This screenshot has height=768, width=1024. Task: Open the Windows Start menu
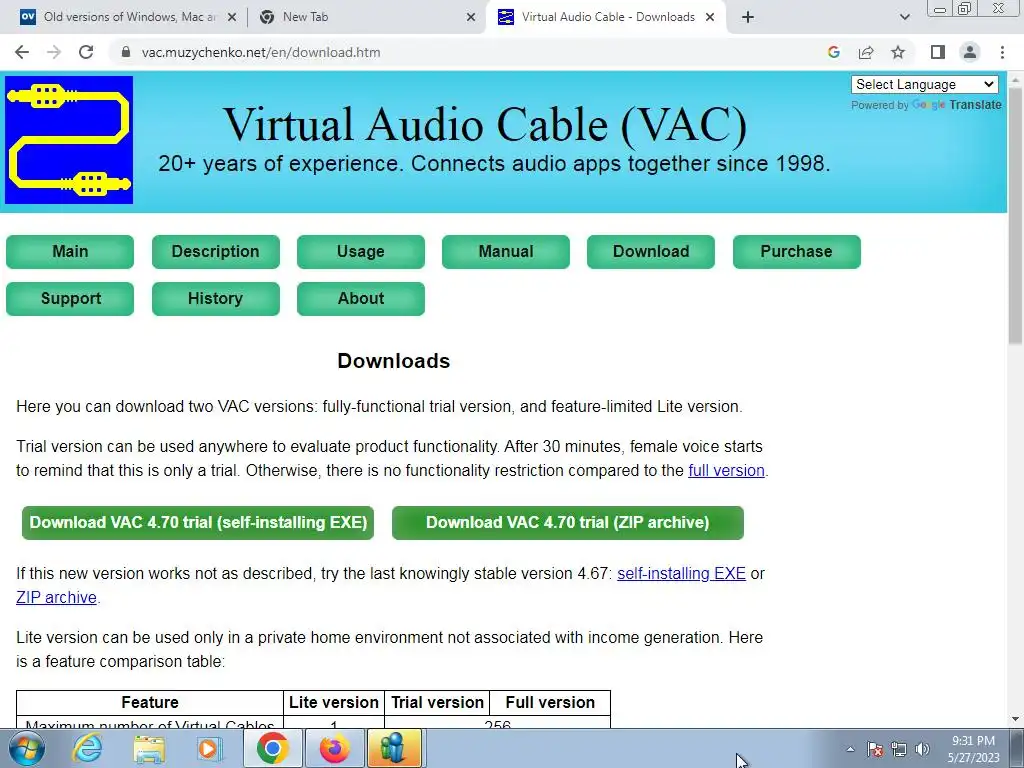tap(26, 748)
